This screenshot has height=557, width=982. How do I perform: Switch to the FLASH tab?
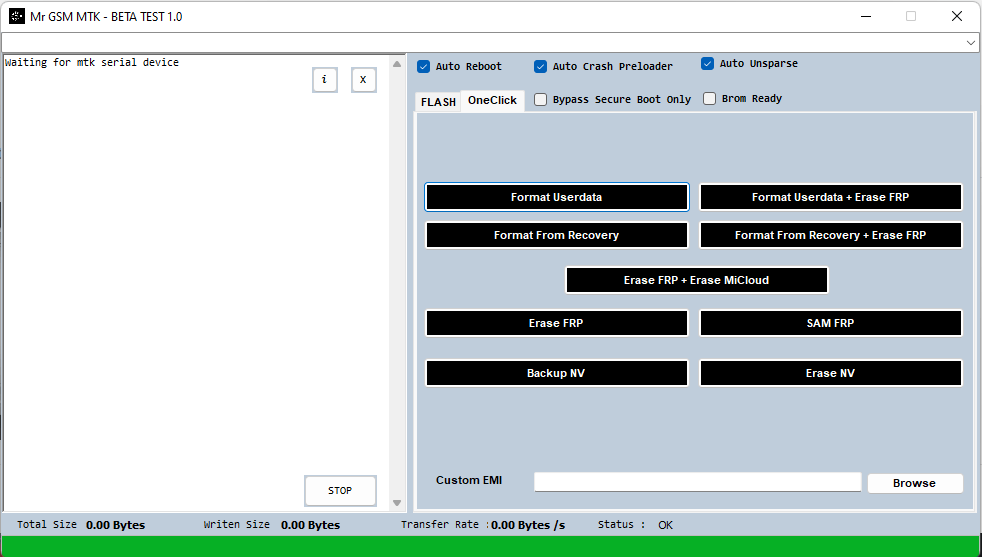click(x=438, y=102)
